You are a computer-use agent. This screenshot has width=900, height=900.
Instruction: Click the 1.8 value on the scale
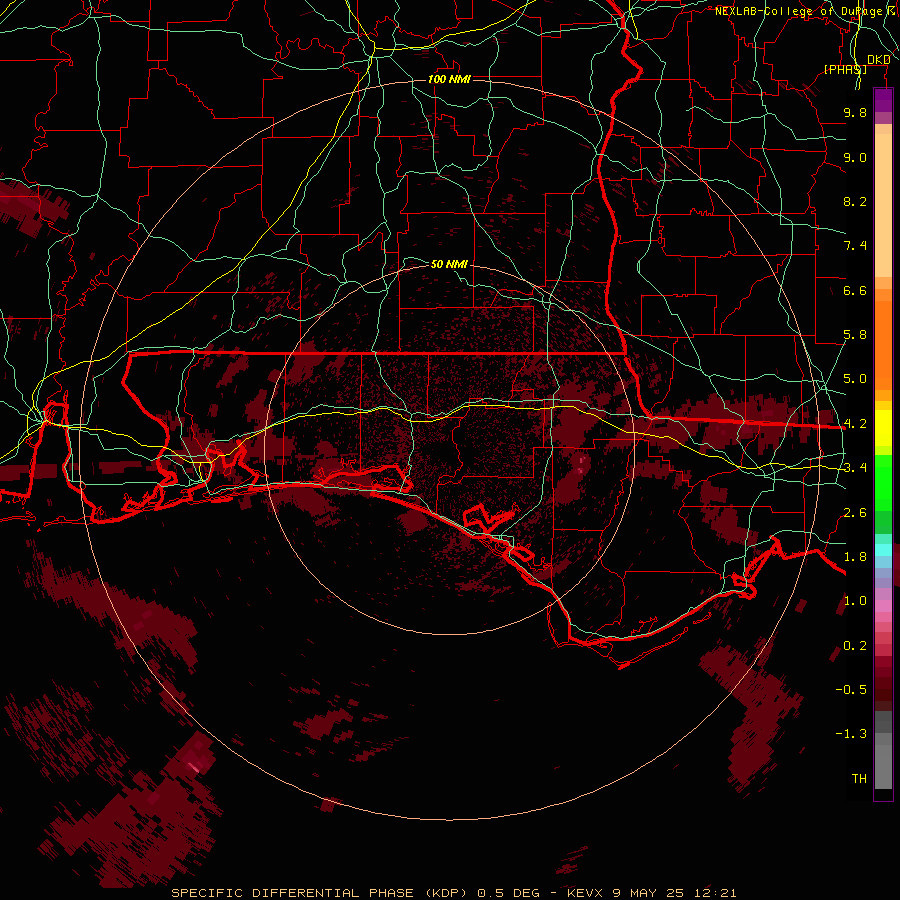click(x=855, y=557)
